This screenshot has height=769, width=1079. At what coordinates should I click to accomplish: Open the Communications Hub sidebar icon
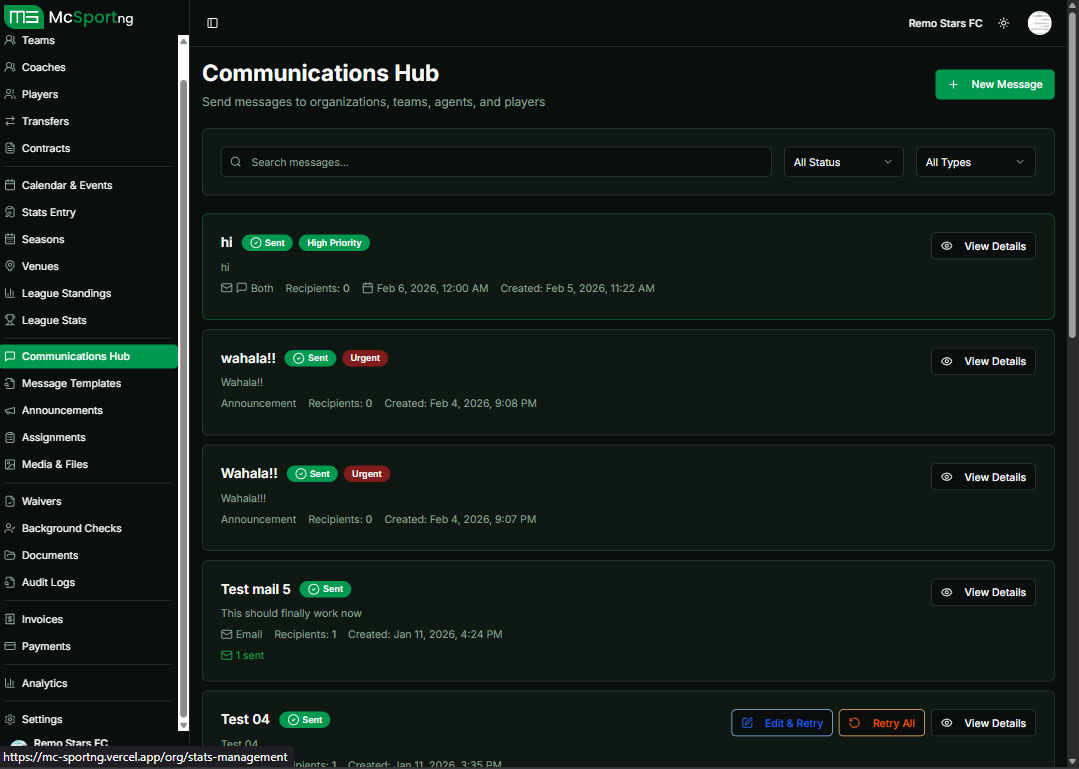click(11, 355)
